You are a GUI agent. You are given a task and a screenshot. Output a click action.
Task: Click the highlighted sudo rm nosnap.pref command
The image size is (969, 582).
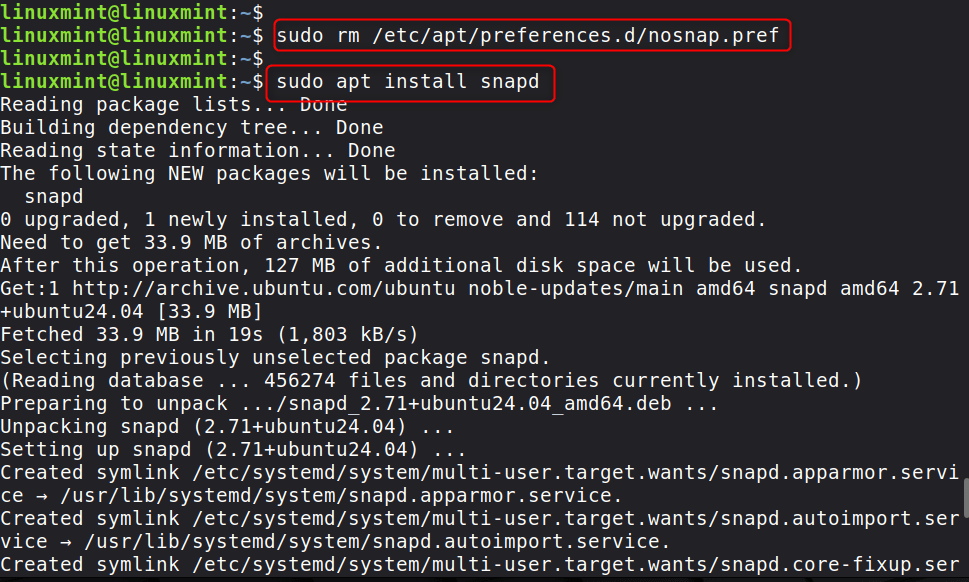click(x=529, y=36)
